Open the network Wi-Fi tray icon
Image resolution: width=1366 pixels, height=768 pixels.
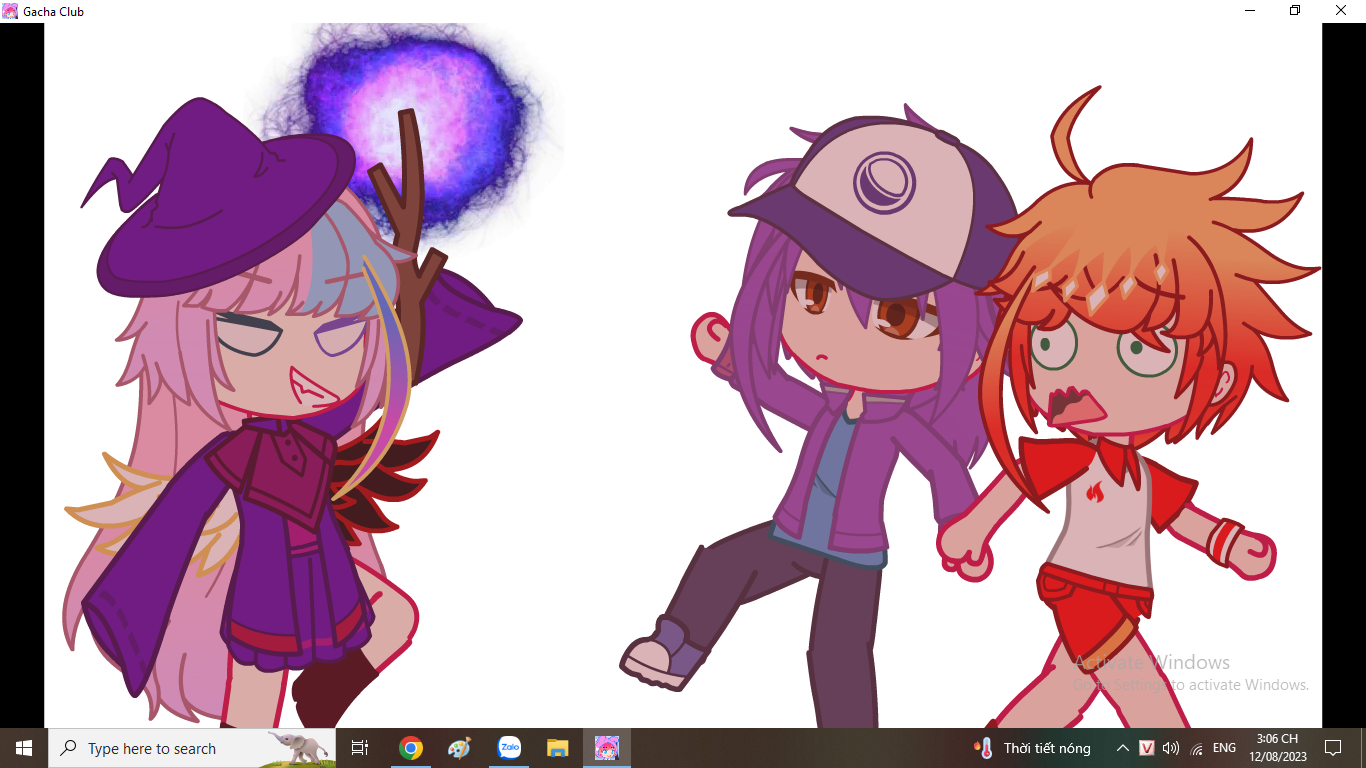[x=1196, y=748]
